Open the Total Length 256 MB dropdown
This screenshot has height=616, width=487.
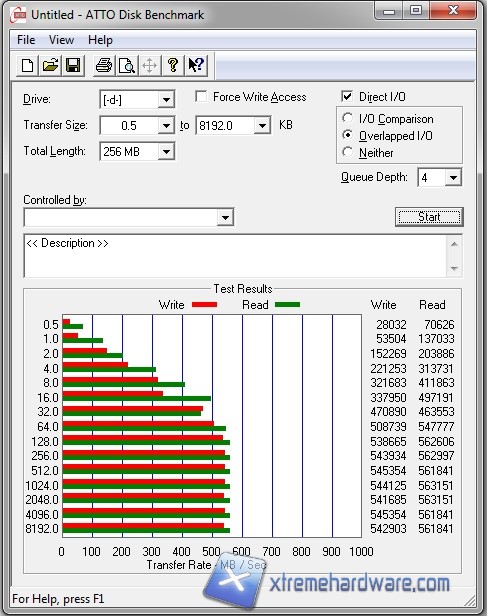166,152
